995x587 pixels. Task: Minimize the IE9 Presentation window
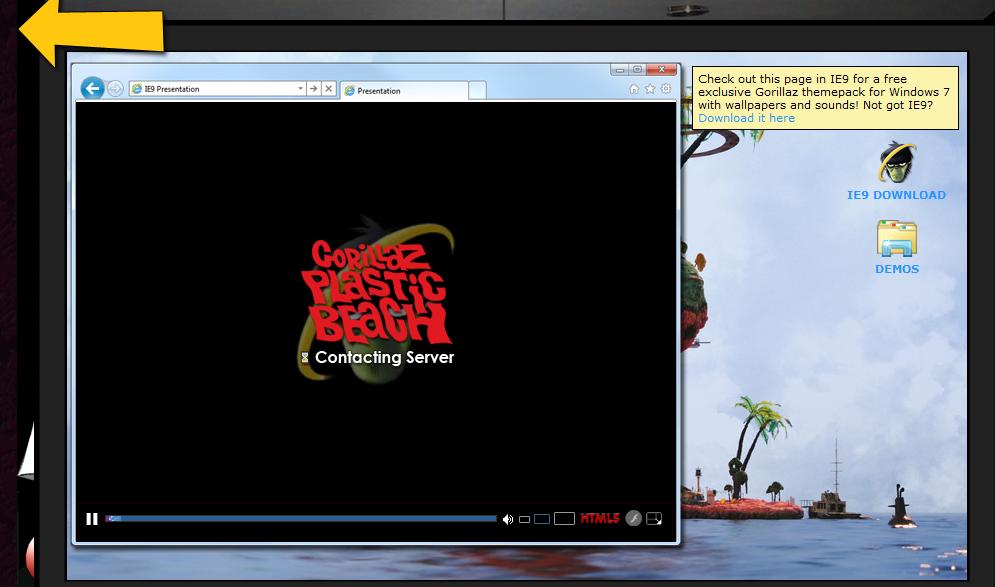(x=620, y=69)
